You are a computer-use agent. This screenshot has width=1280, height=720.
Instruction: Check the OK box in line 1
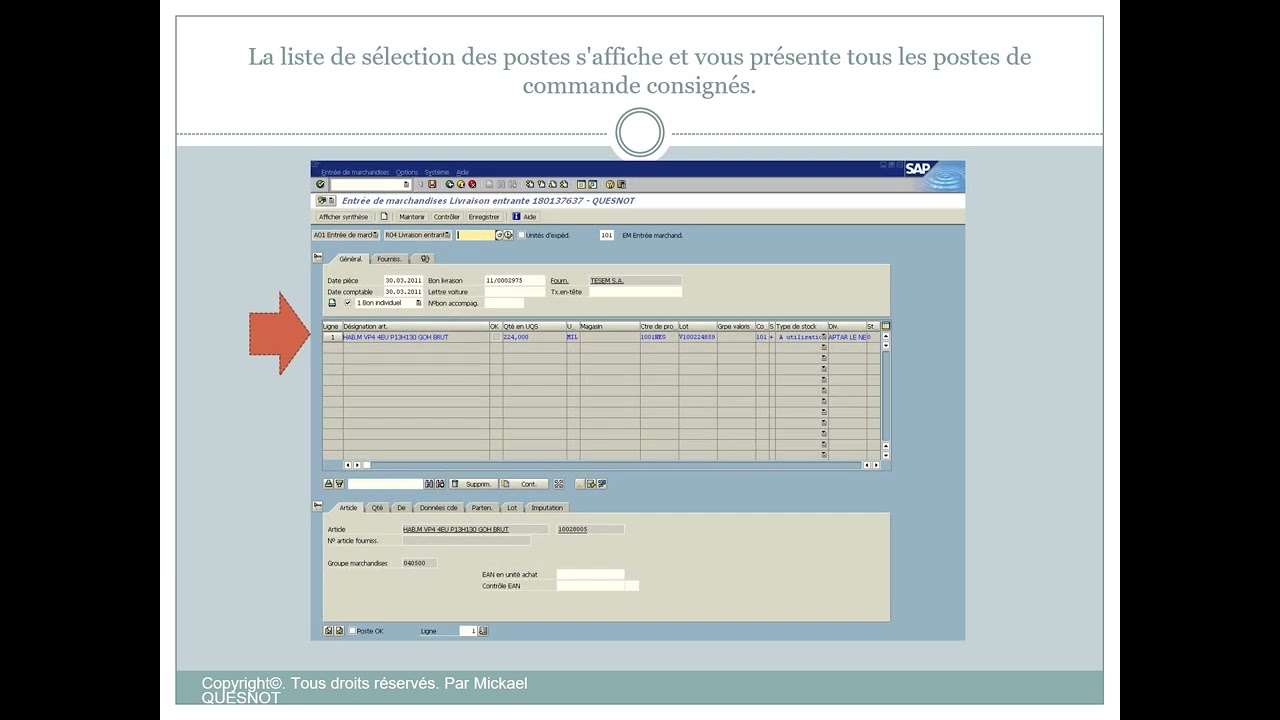(496, 337)
